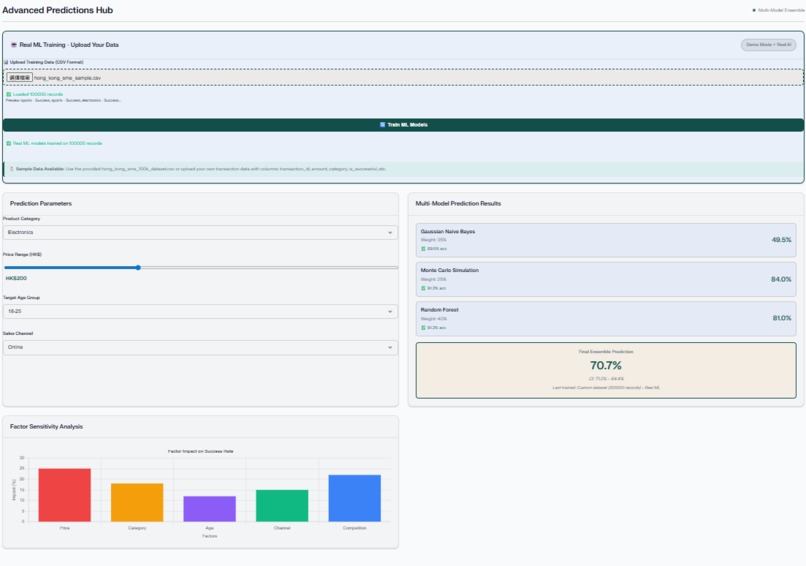The width and height of the screenshot is (806, 566).
Task: Click the Multi-Model Ensemble status dot
Action: click(x=754, y=10)
